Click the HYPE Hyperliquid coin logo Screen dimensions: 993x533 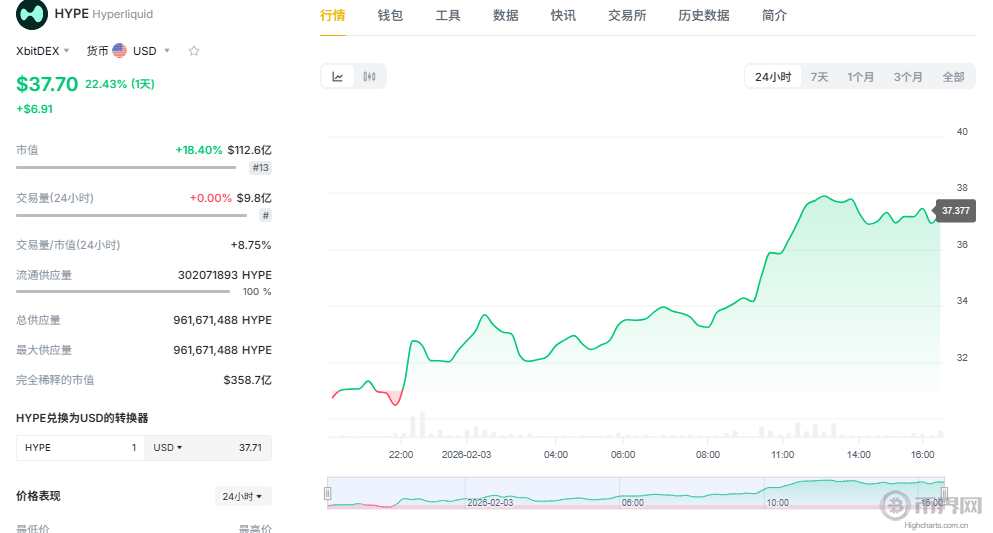point(32,14)
